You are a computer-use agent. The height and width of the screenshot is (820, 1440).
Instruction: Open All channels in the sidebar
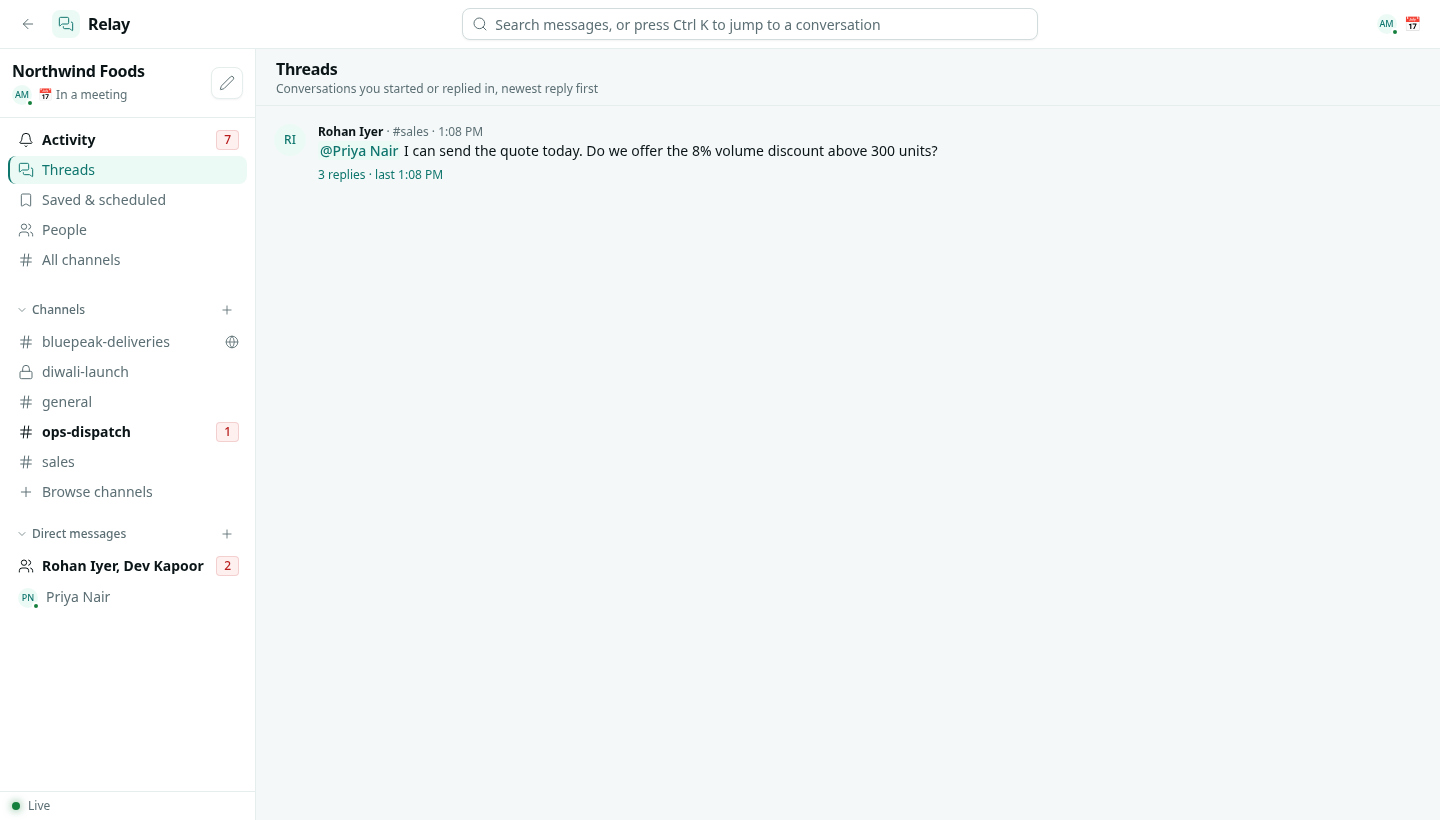pos(127,260)
